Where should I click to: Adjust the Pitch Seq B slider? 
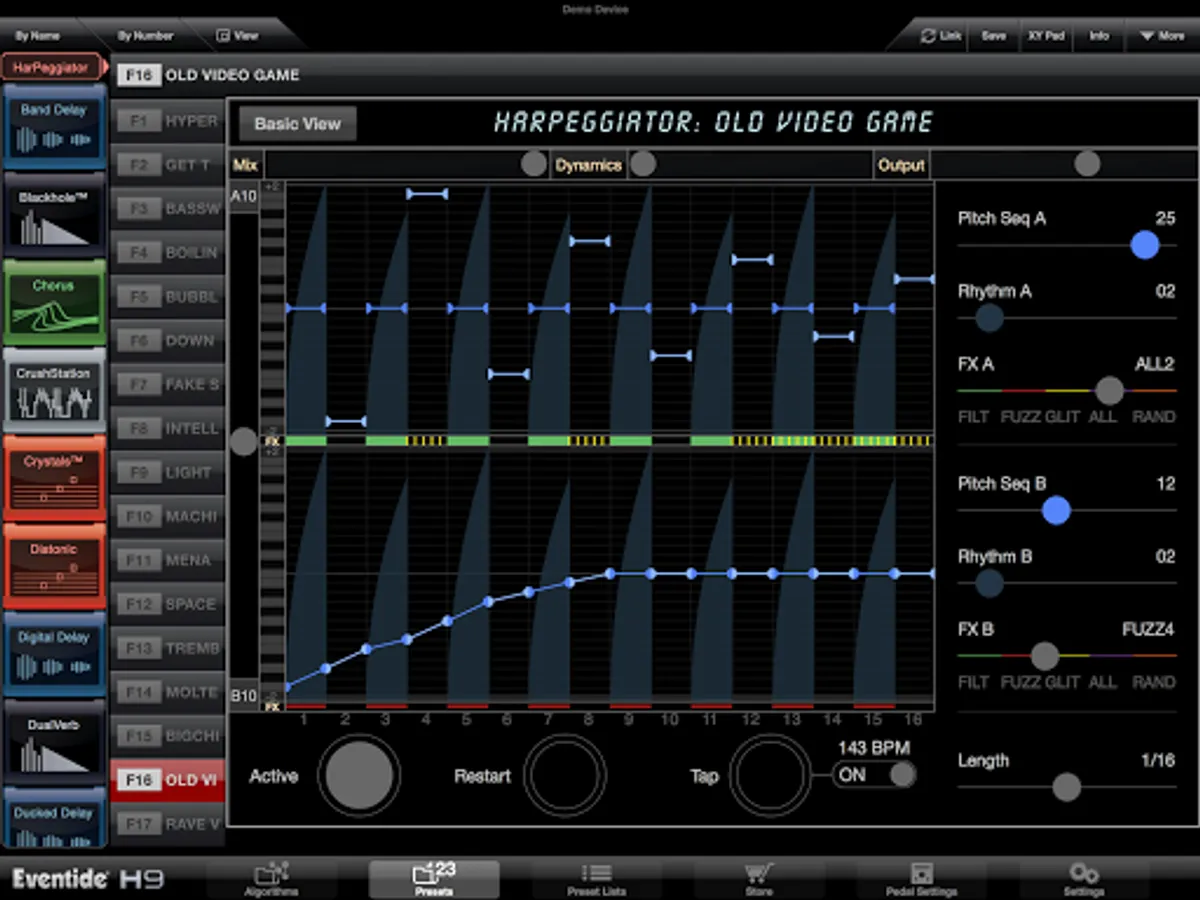(1056, 511)
